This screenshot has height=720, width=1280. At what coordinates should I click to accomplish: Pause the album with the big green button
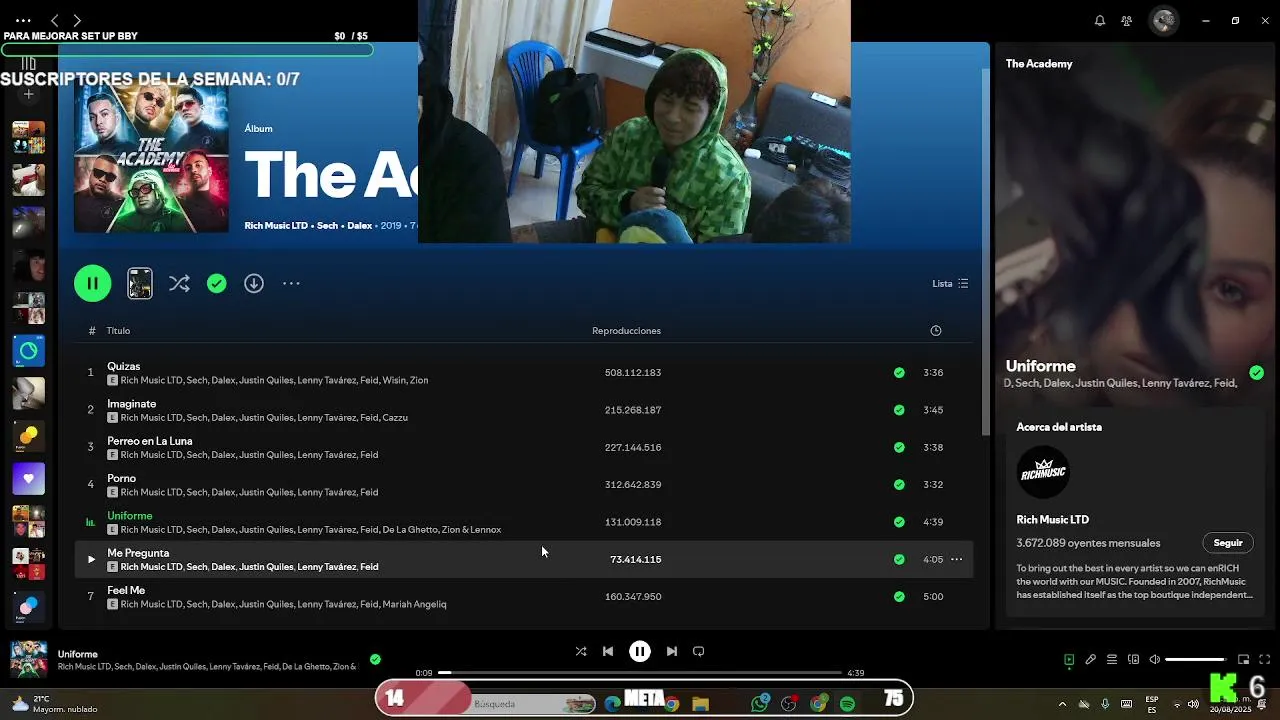coord(92,283)
